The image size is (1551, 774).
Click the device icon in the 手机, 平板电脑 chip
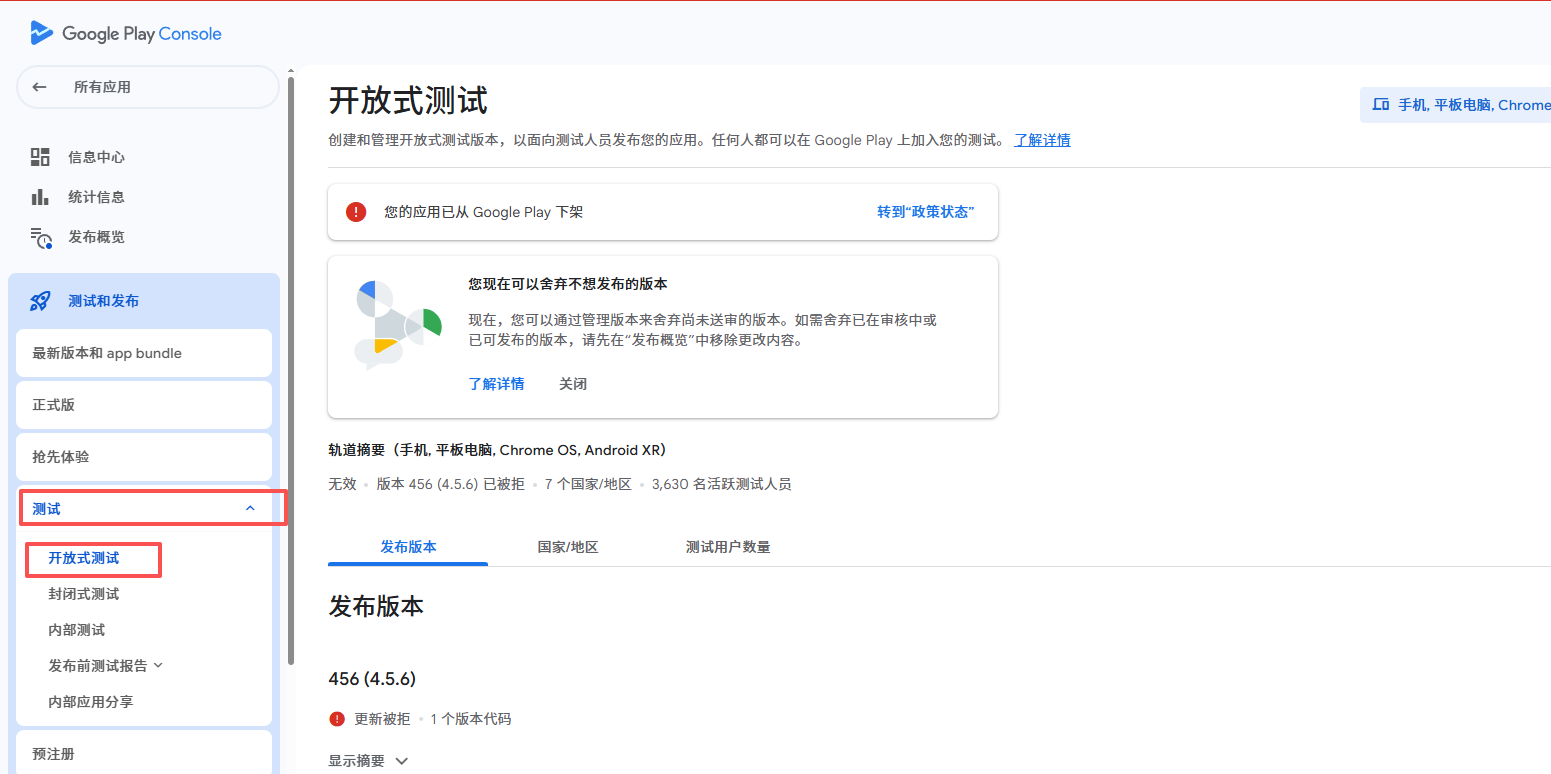(x=1382, y=104)
